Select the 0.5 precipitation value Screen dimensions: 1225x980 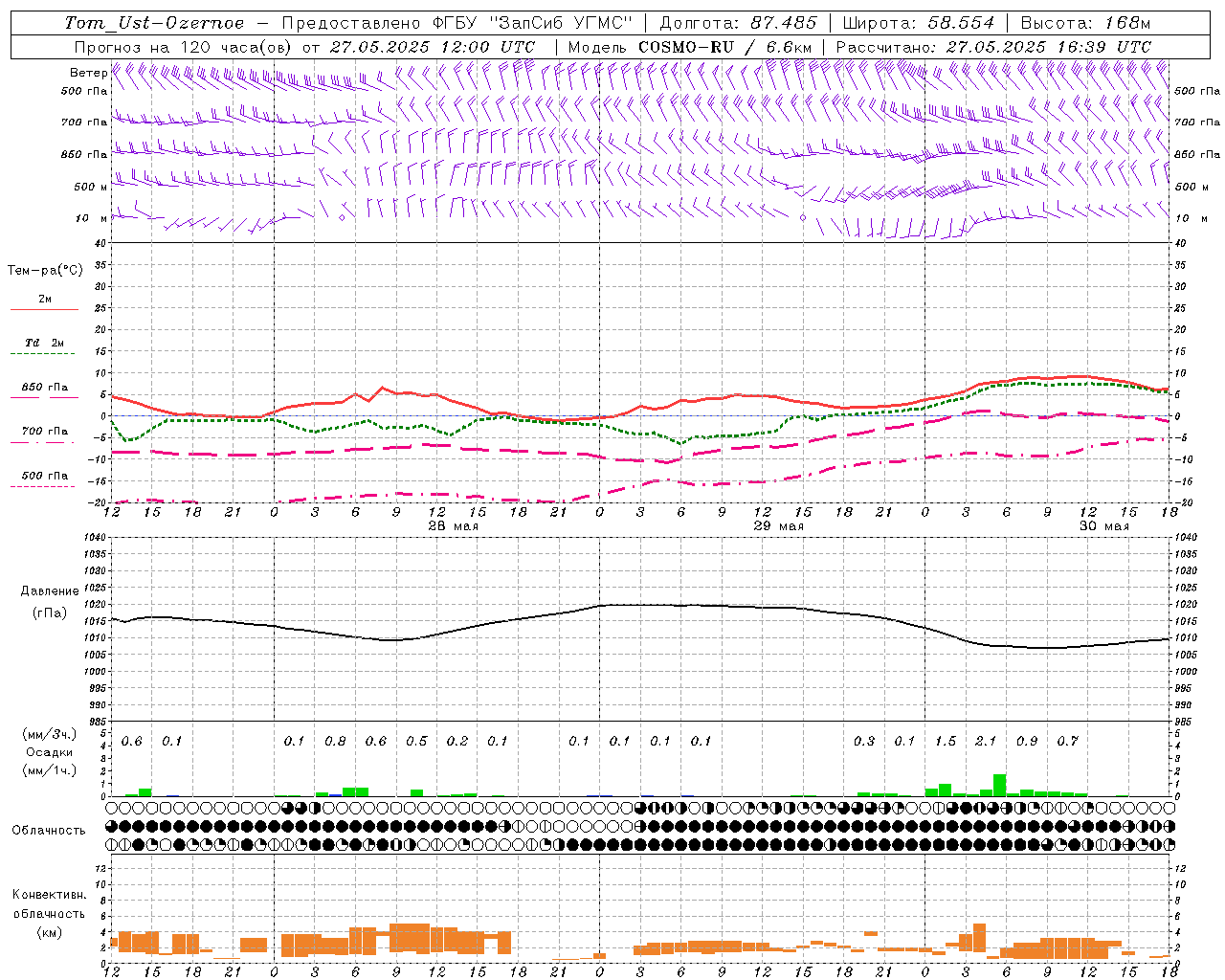[x=416, y=741]
